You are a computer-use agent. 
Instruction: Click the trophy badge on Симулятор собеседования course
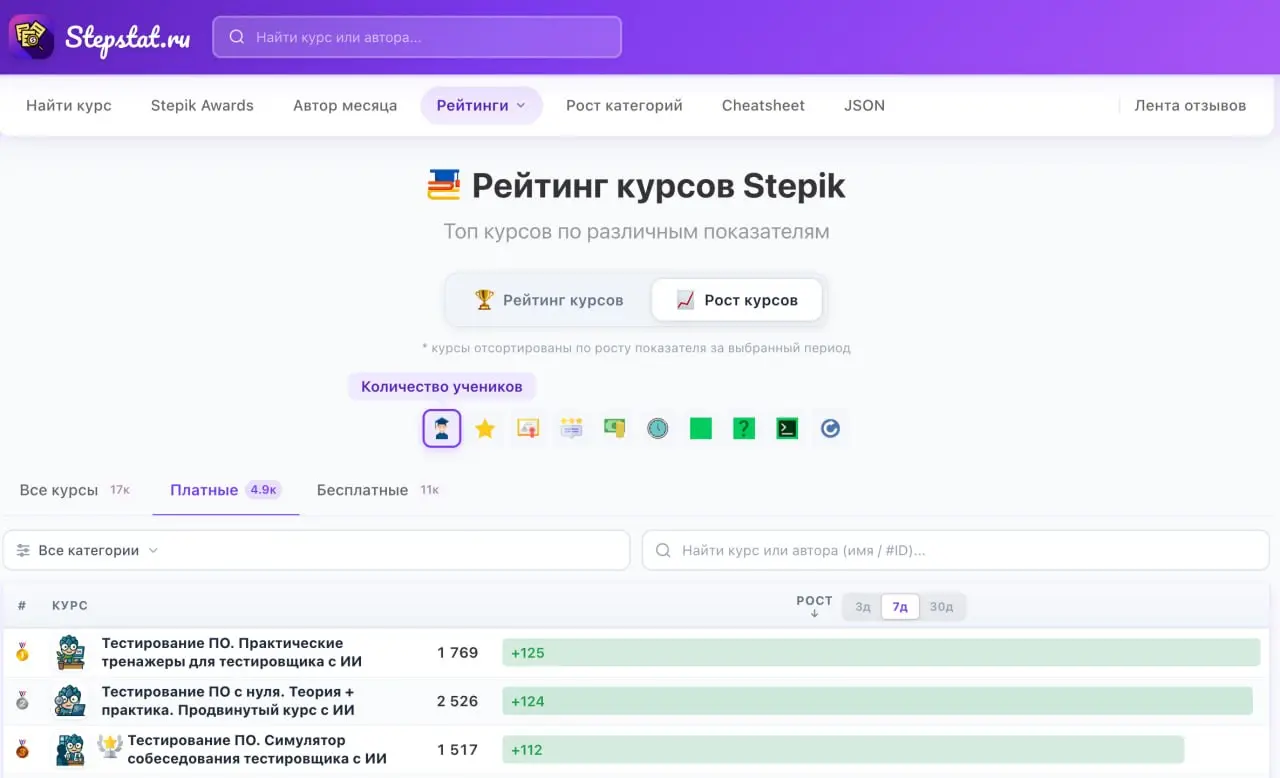pyautogui.click(x=110, y=744)
